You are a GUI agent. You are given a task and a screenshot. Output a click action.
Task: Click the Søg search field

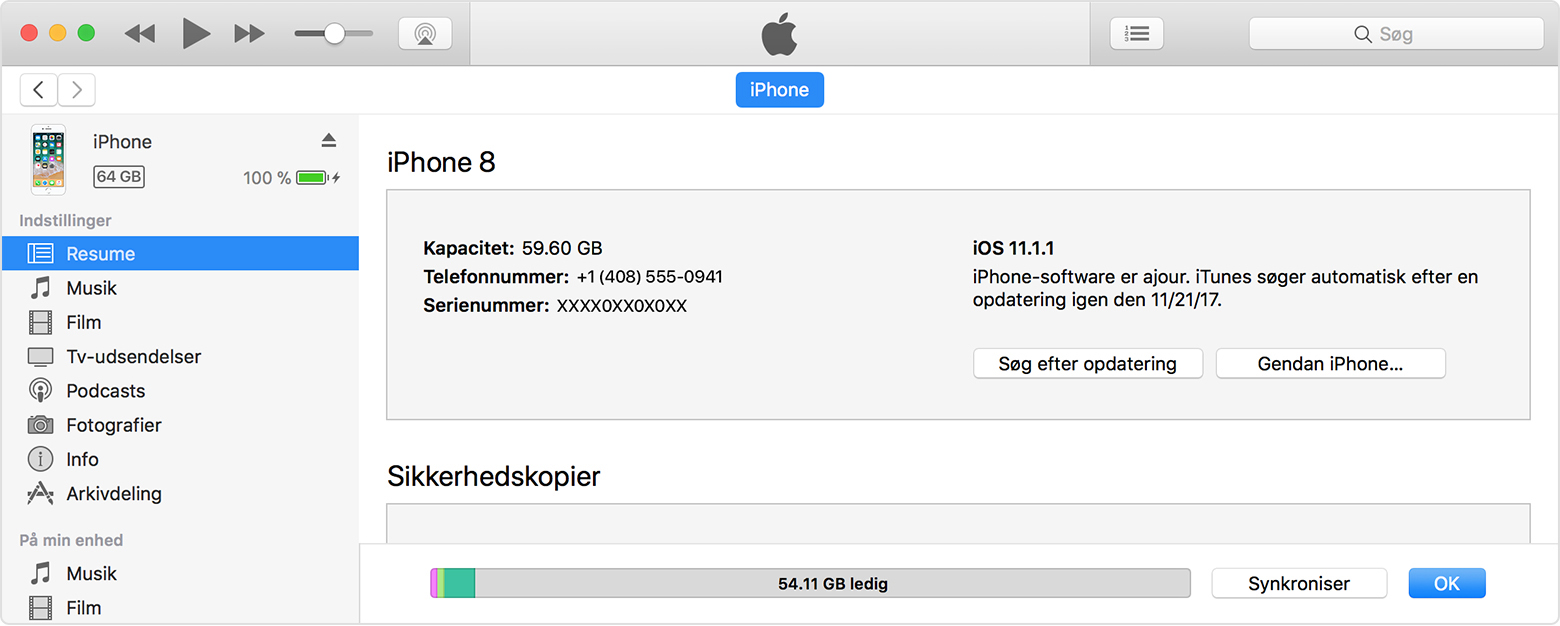click(1396, 34)
